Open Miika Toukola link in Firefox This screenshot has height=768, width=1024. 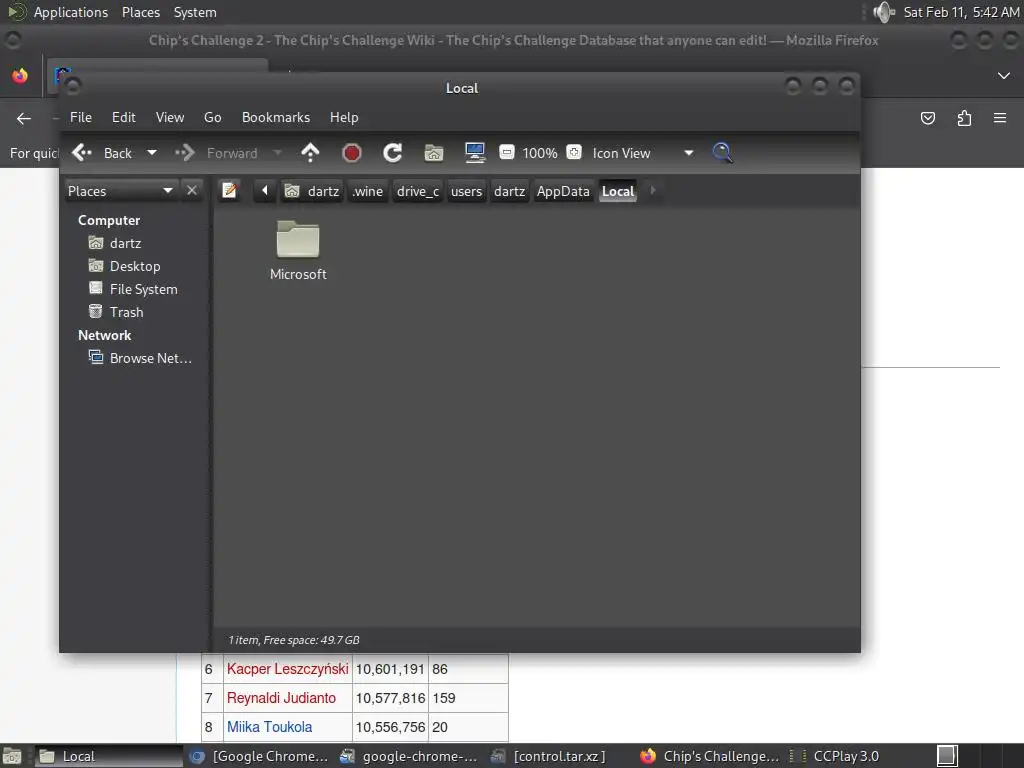click(269, 727)
